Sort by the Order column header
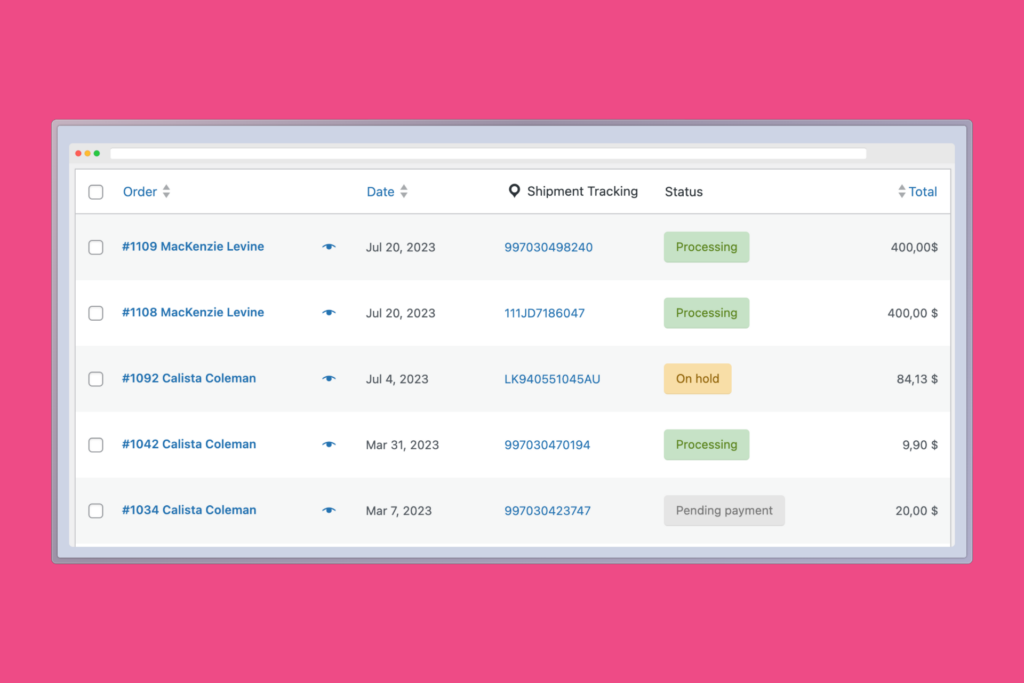The width and height of the screenshot is (1024, 683). tap(140, 192)
